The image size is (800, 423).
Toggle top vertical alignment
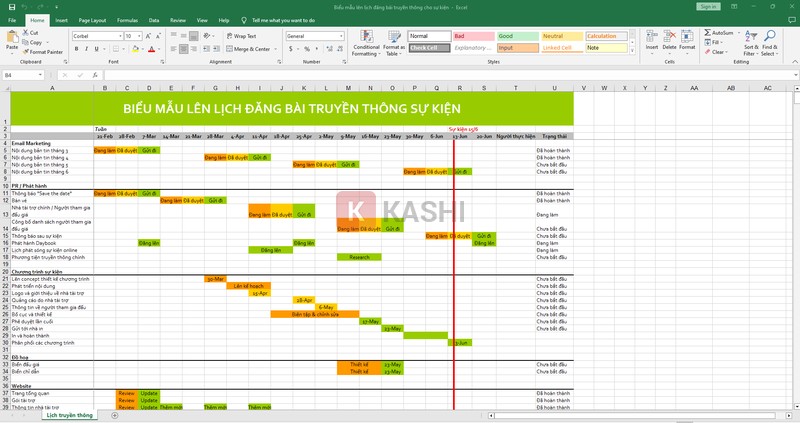[173, 36]
